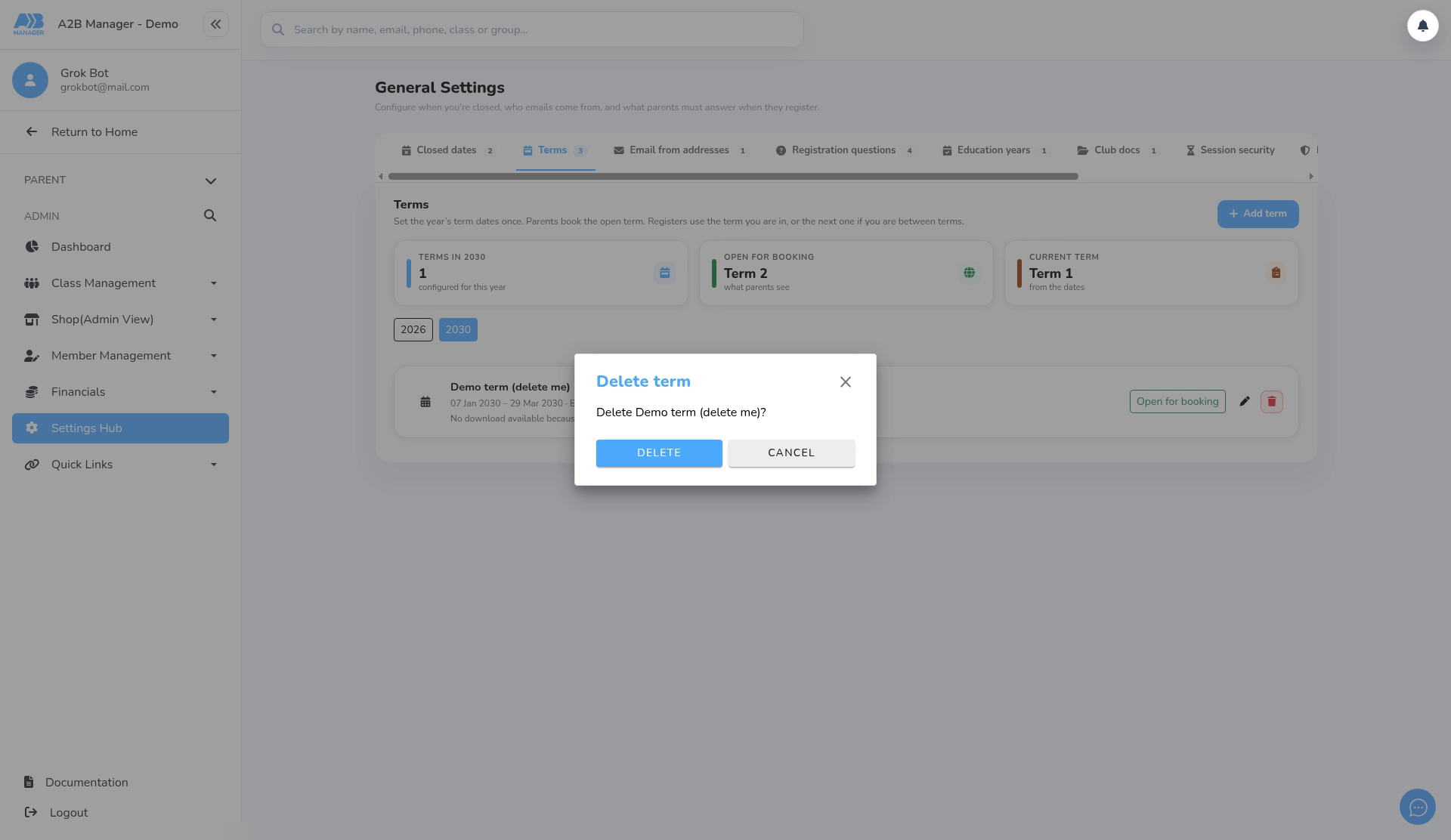
Task: Click the red trash icon for Demo term
Action: coord(1271,402)
